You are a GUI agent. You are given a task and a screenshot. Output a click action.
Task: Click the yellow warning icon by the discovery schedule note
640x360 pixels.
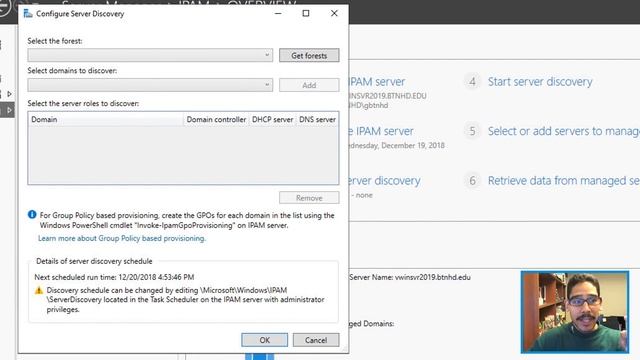click(39, 291)
